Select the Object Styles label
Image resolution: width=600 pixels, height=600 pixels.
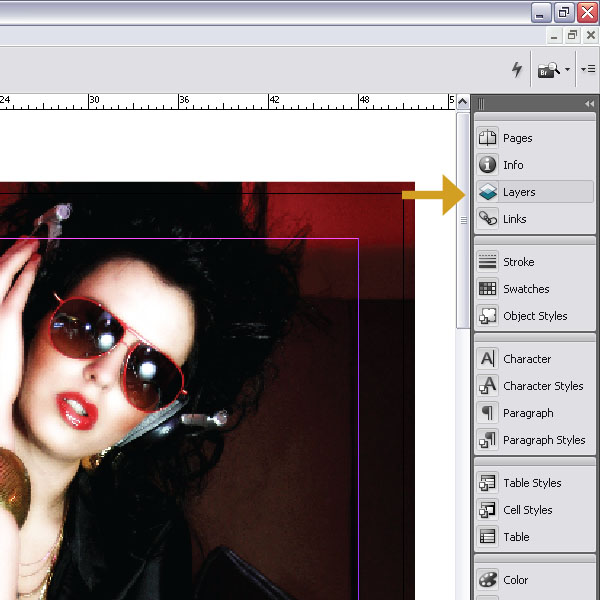(x=535, y=316)
